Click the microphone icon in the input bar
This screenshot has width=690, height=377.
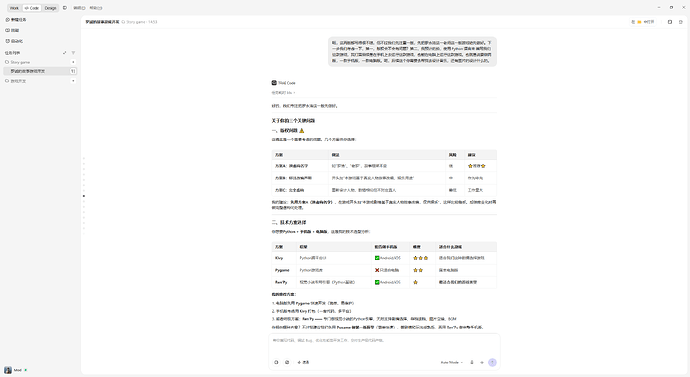tap(472, 362)
